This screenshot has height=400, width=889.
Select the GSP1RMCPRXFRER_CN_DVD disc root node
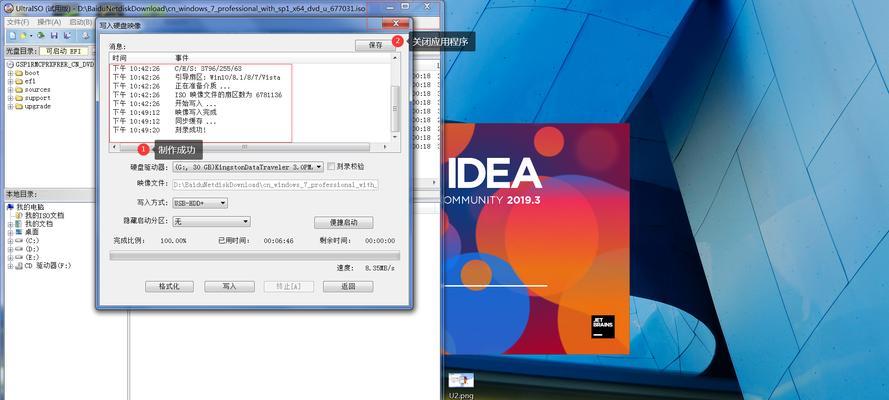click(x=50, y=65)
